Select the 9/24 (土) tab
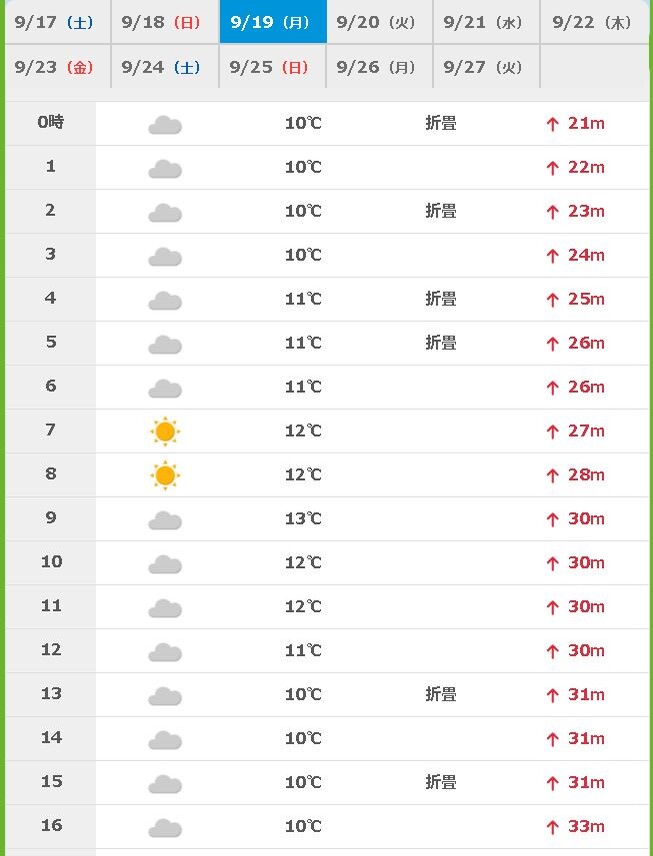The height and width of the screenshot is (856, 653). tap(165, 67)
